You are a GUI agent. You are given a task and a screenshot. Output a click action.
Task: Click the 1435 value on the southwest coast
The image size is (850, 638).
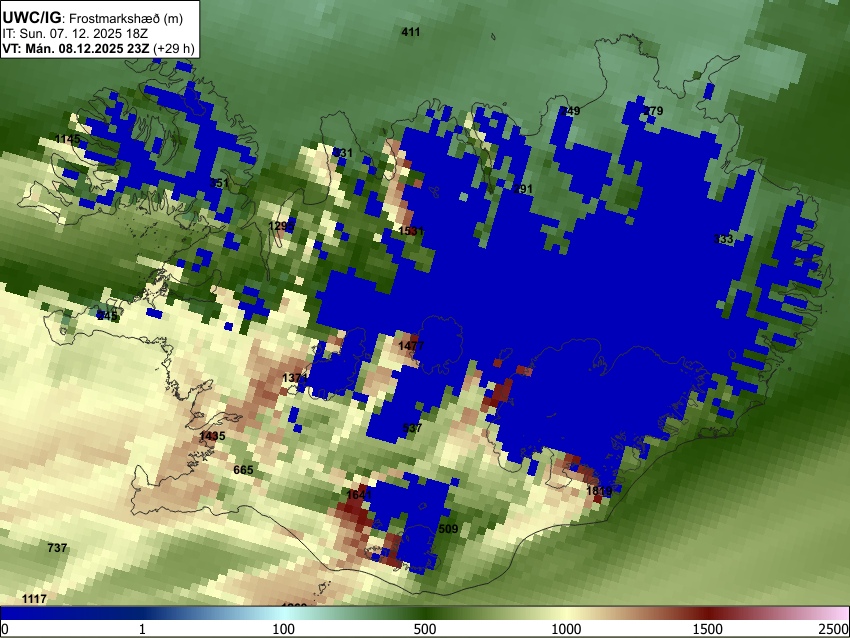pos(212,436)
